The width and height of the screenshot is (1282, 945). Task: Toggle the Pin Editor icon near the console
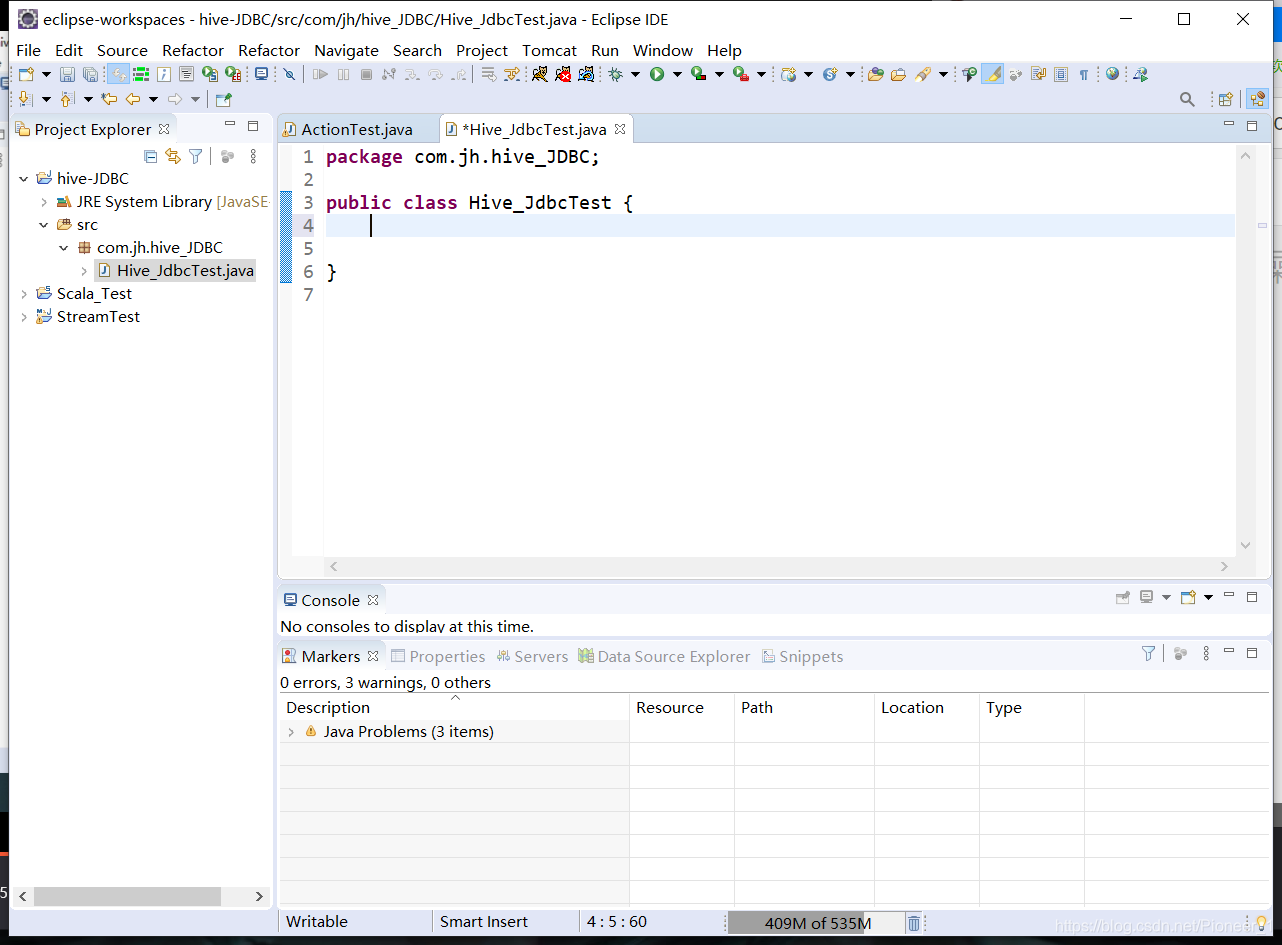tap(1121, 597)
